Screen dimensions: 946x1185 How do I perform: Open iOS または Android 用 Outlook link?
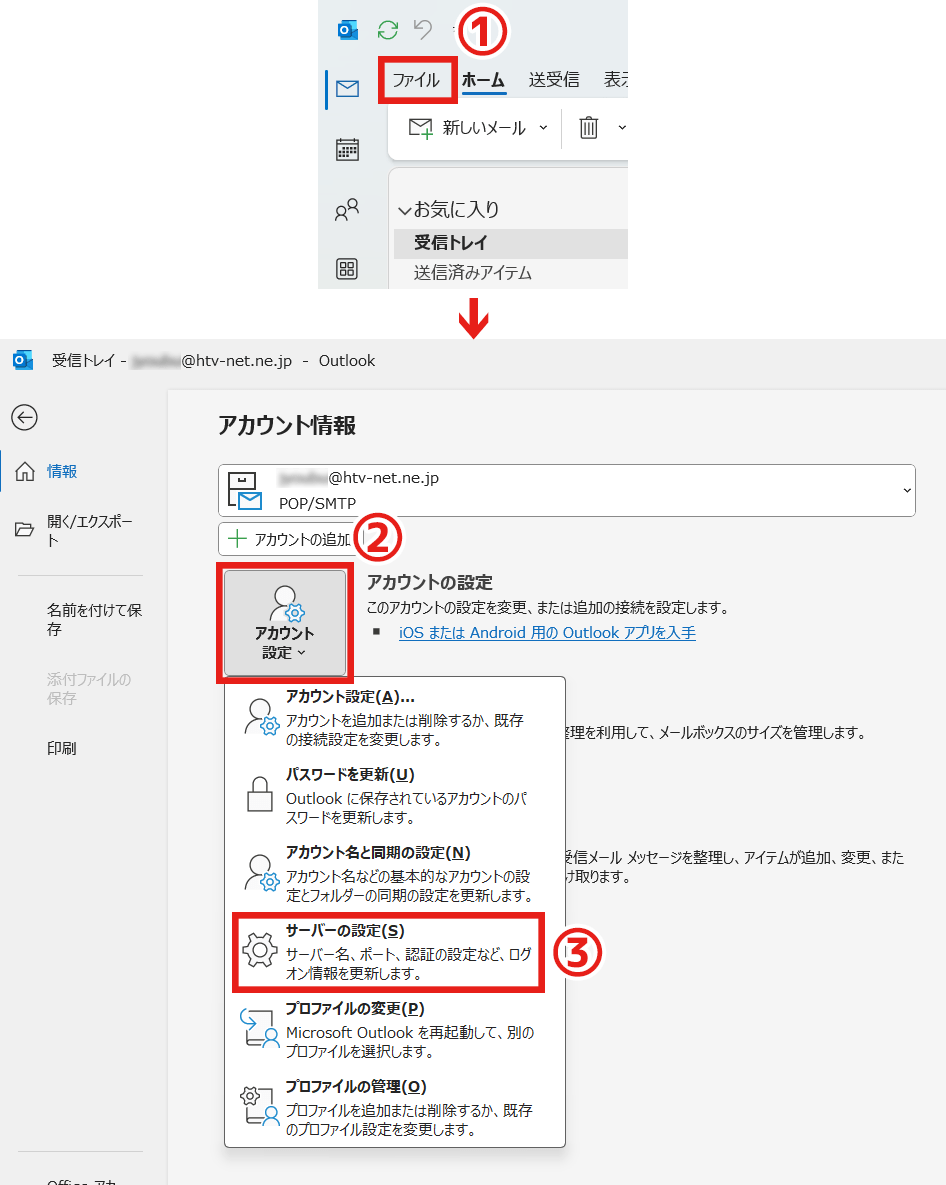[547, 633]
